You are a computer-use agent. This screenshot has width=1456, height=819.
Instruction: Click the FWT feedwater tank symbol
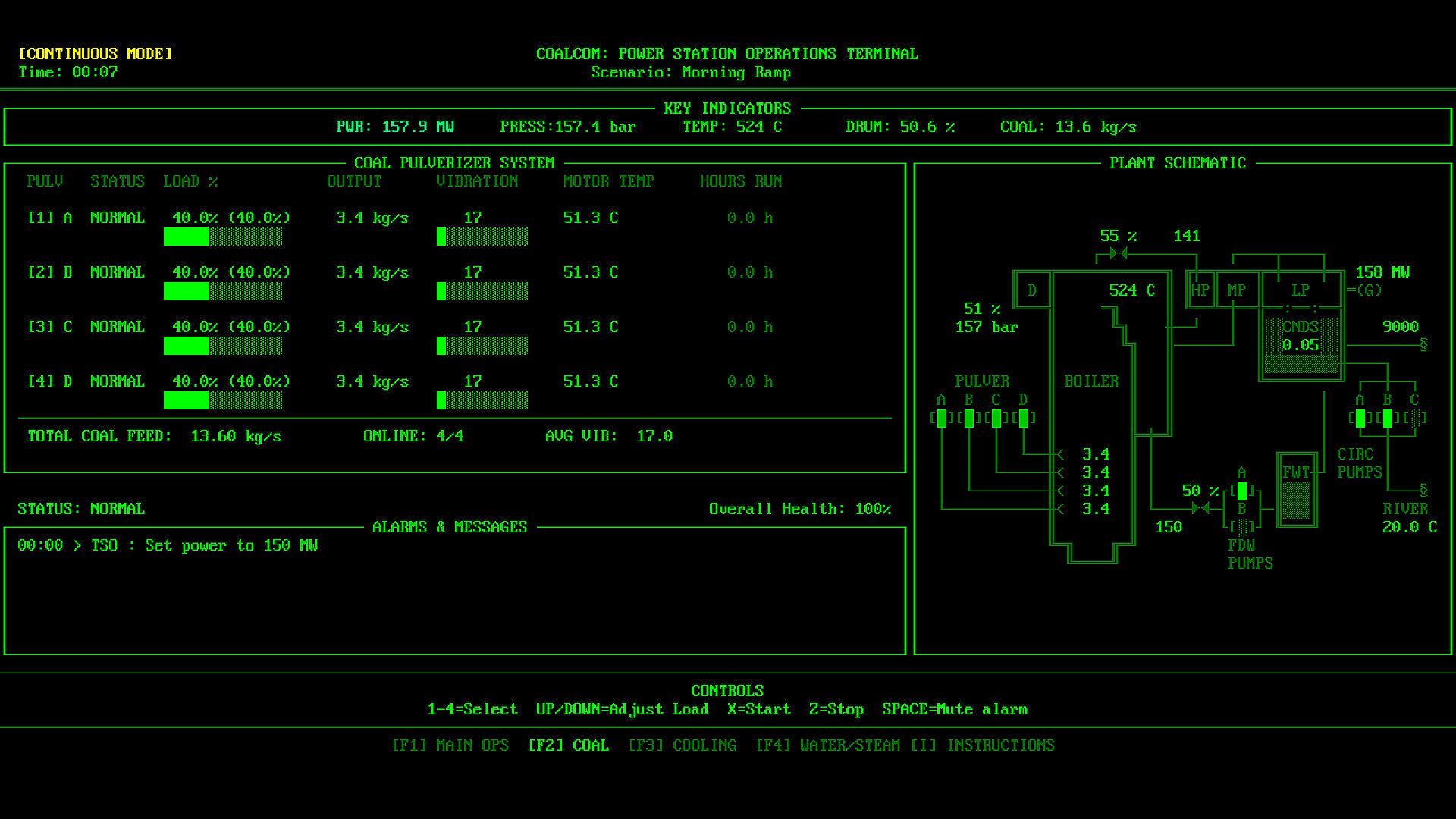click(x=1296, y=490)
